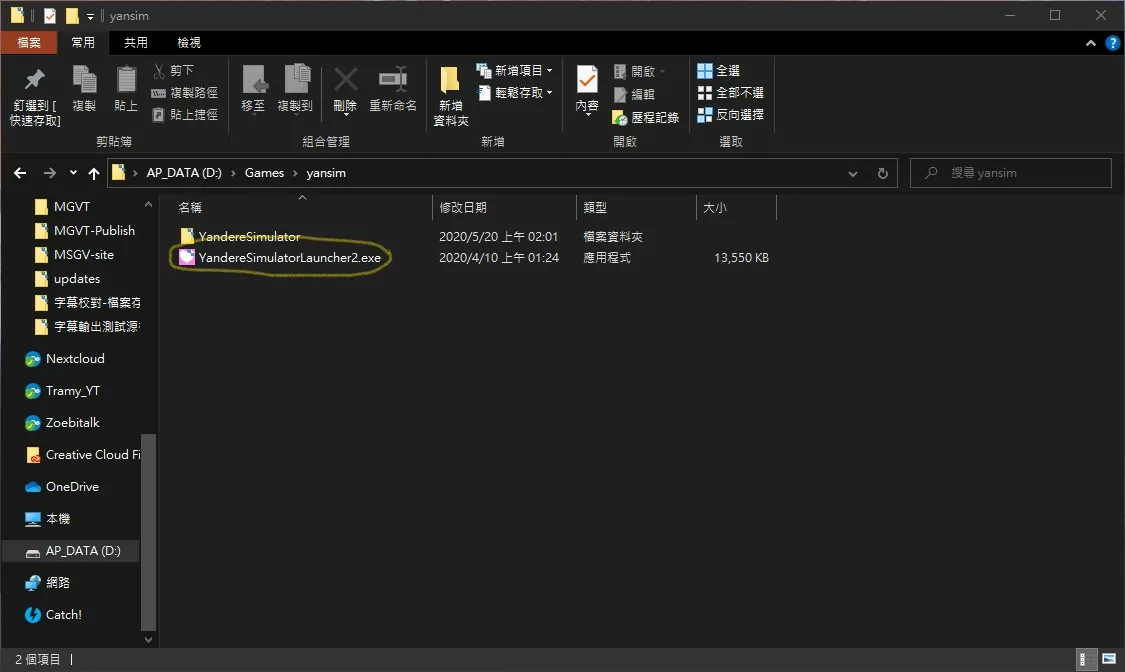The image size is (1125, 672).
Task: Click Copy path (複製路徑) command
Action: click(184, 93)
